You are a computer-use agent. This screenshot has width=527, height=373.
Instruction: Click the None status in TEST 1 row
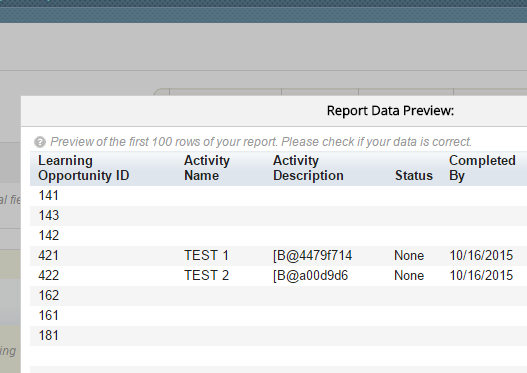pos(409,255)
